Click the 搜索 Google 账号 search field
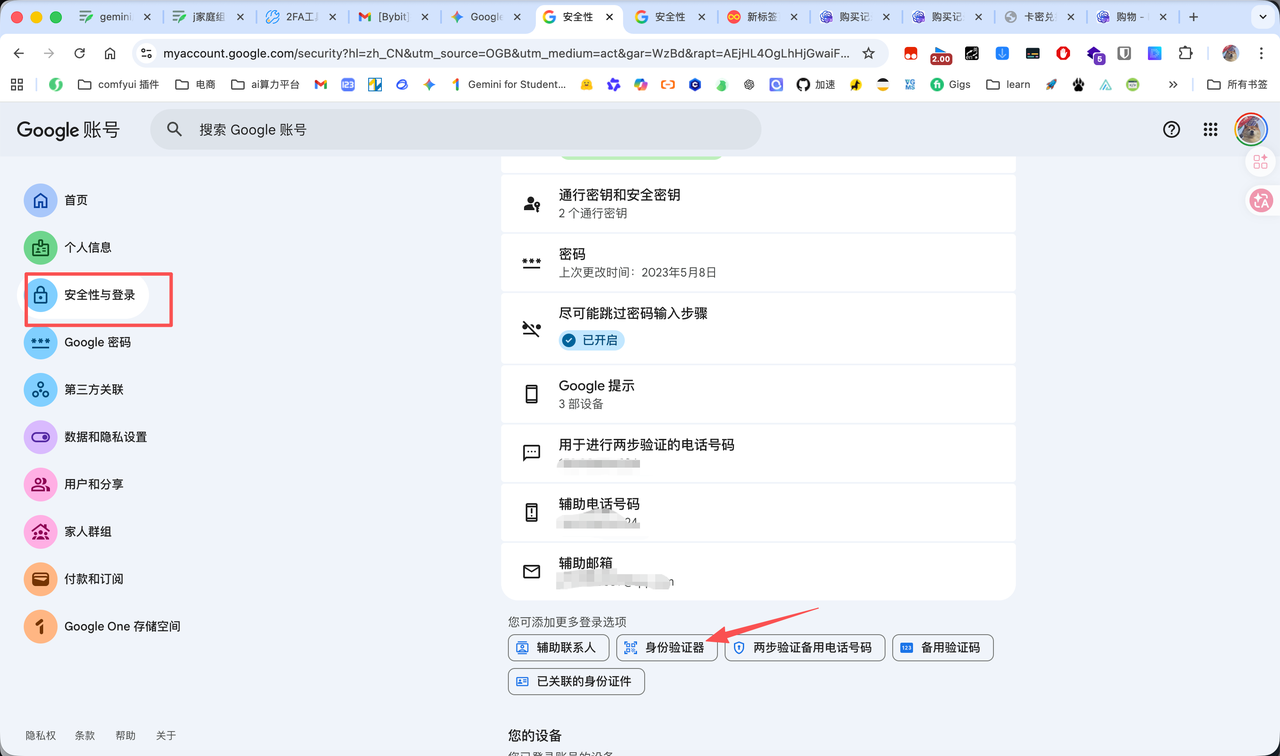Image resolution: width=1280 pixels, height=756 pixels. 455,130
